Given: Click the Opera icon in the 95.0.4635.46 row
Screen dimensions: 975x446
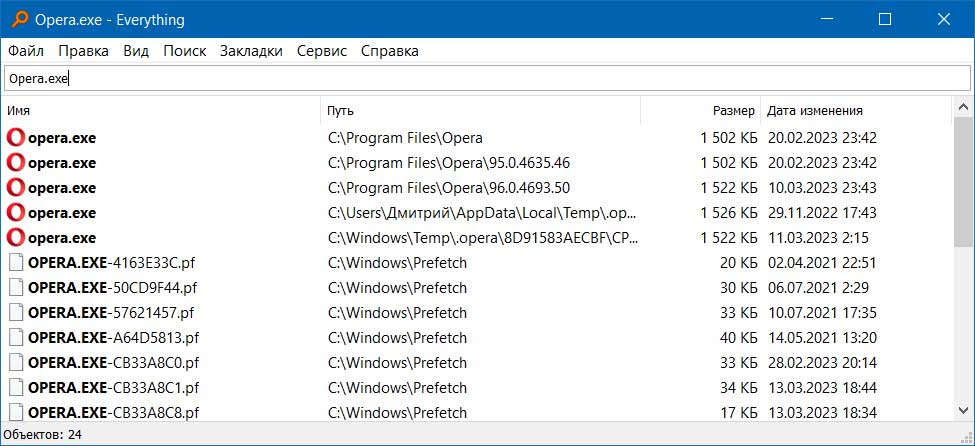Looking at the screenshot, I should [x=16, y=163].
